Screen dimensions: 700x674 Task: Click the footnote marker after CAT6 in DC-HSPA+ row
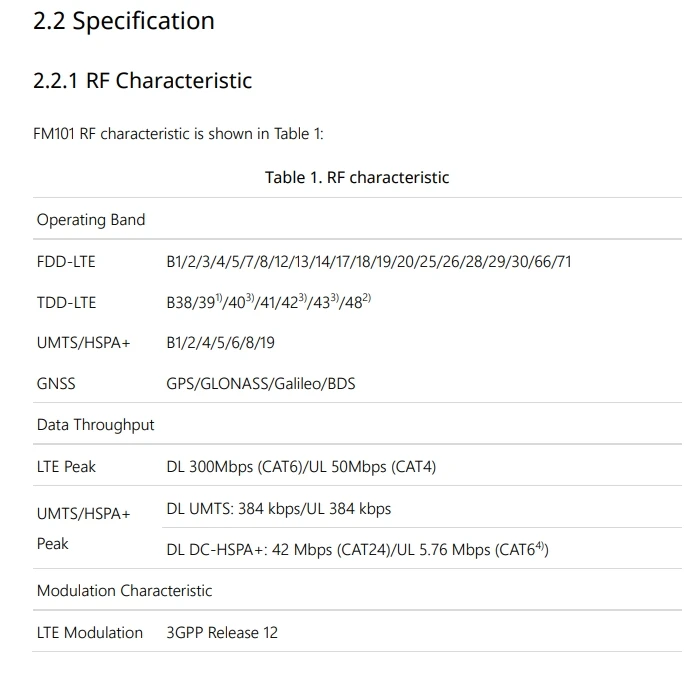[541, 546]
